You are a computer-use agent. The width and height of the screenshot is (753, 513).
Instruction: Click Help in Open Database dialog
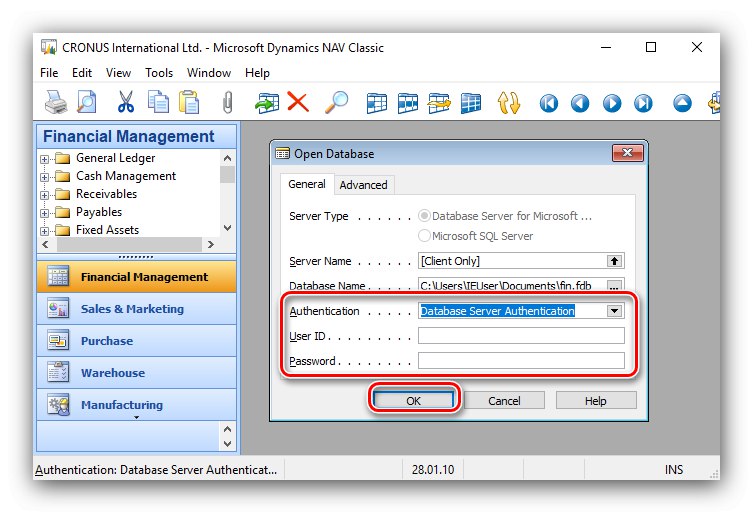click(x=595, y=400)
